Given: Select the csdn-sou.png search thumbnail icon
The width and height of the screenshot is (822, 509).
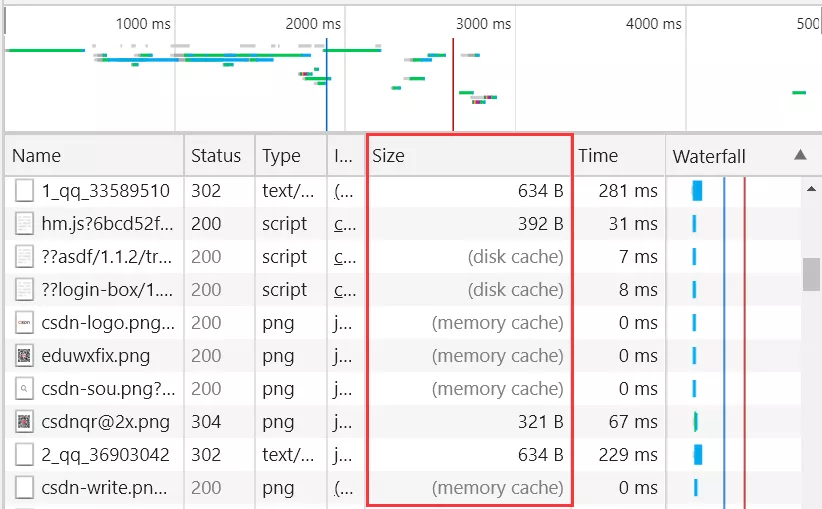Looking at the screenshot, I should pyautogui.click(x=24, y=389).
